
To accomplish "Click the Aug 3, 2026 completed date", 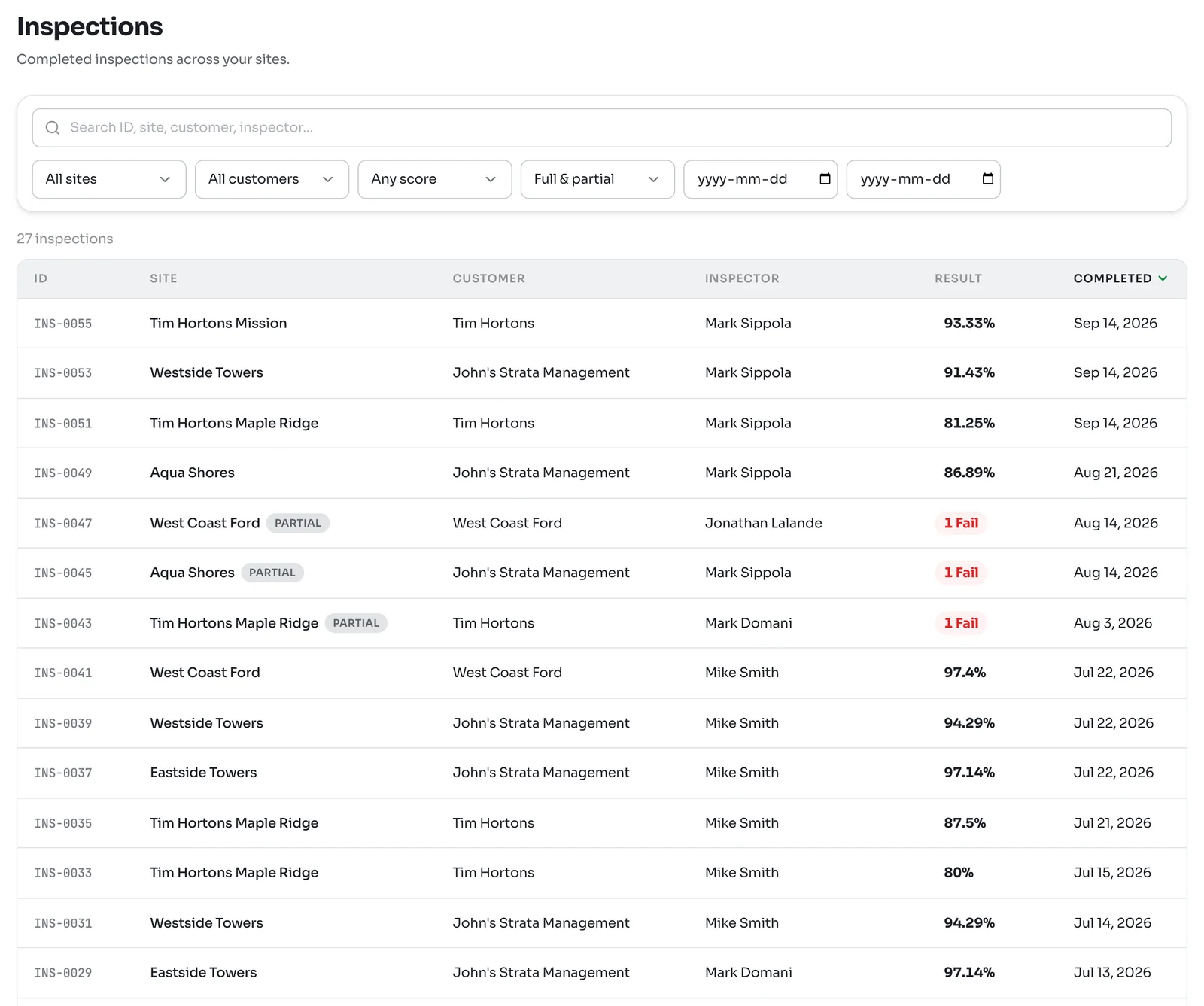I will pos(1113,623).
